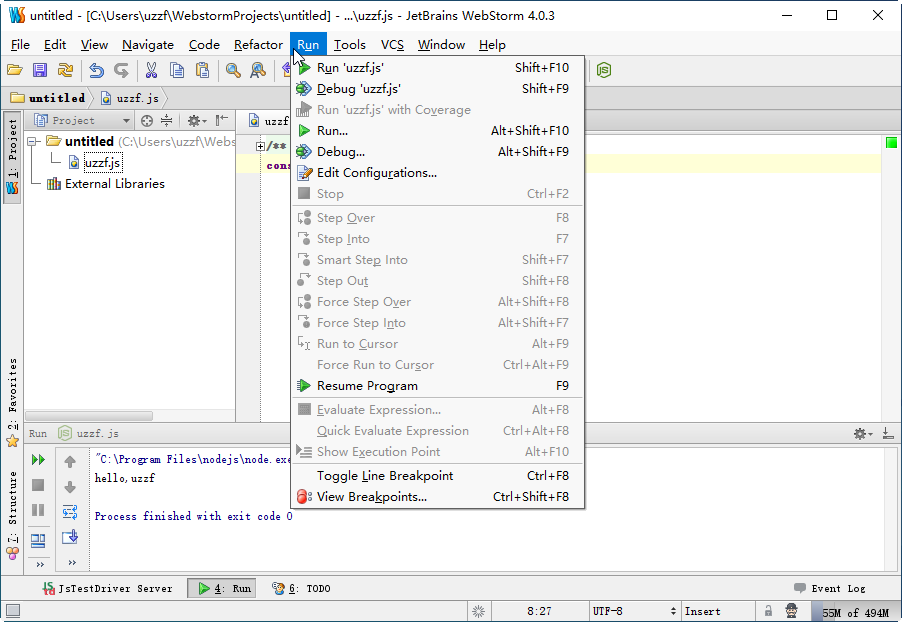The height and width of the screenshot is (622, 902).
Task: Click the Save All toolbar icon
Action: pyautogui.click(x=40, y=70)
